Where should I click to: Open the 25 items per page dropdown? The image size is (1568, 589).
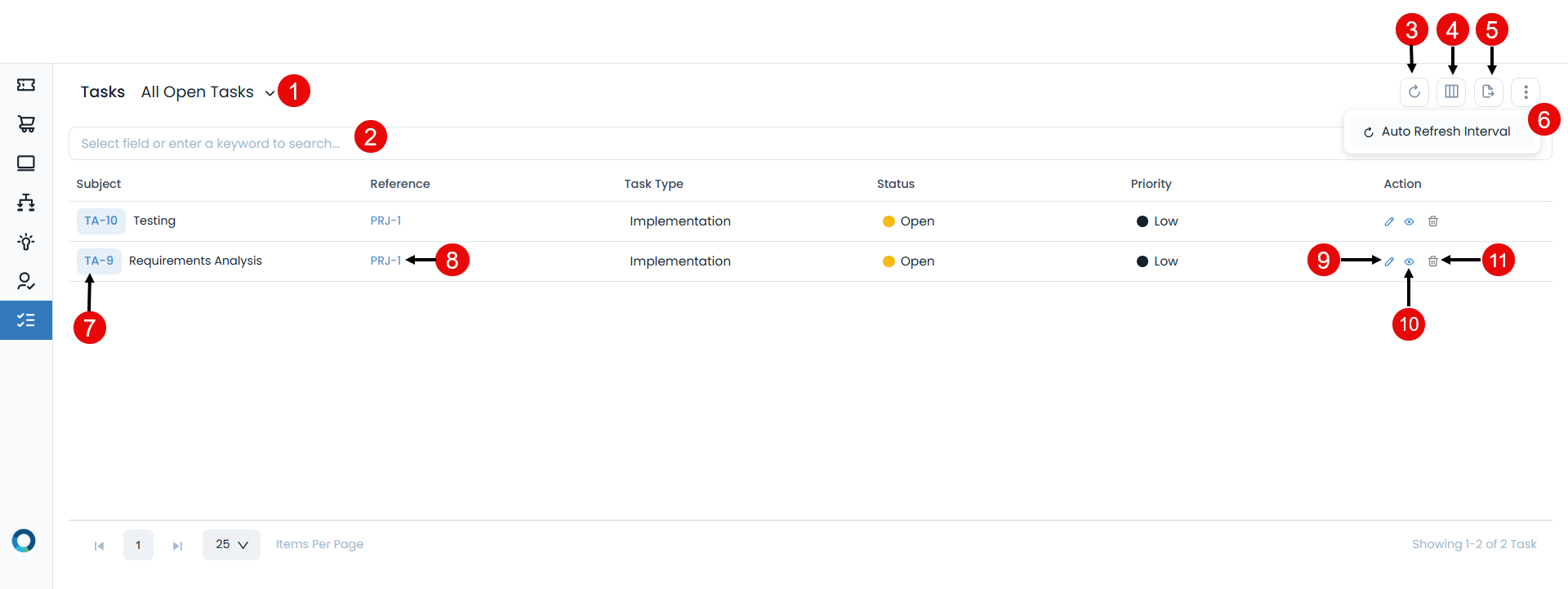point(231,545)
